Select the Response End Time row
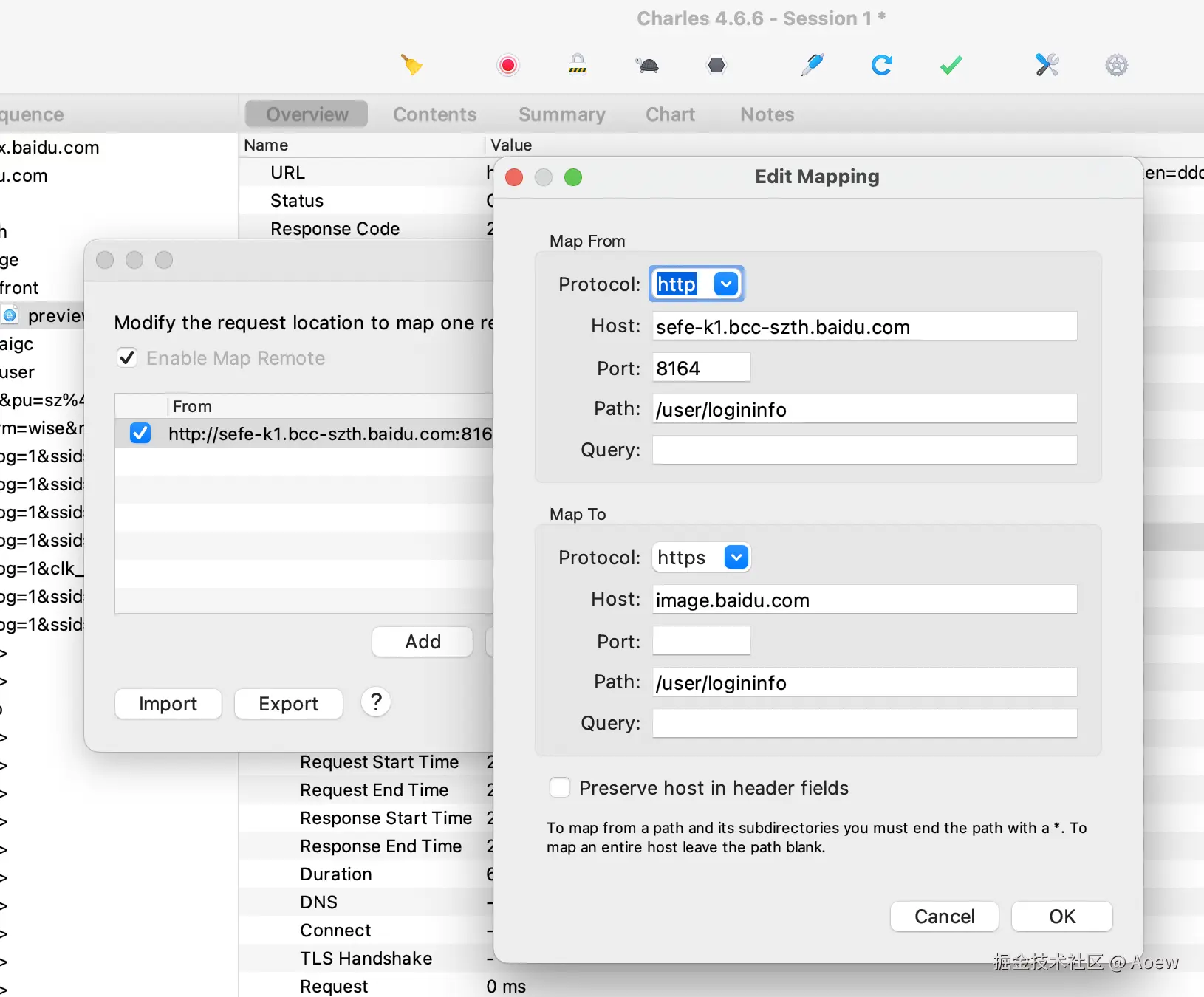The image size is (1204, 997). click(366, 846)
